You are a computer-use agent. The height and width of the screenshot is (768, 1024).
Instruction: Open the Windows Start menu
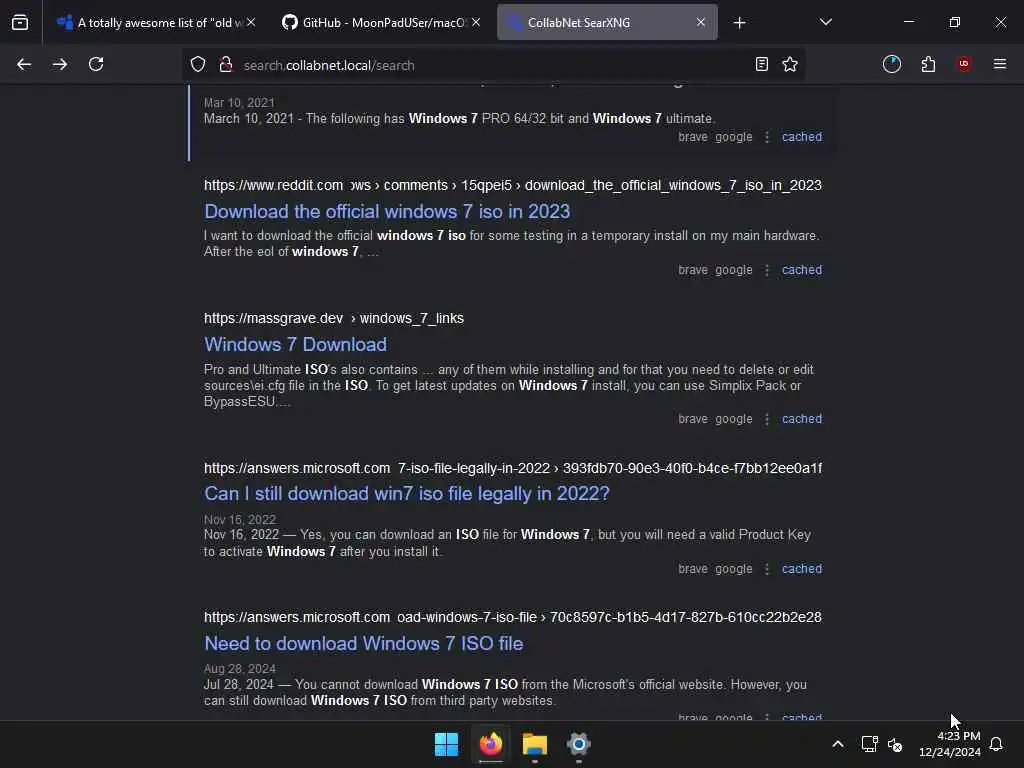(x=447, y=744)
